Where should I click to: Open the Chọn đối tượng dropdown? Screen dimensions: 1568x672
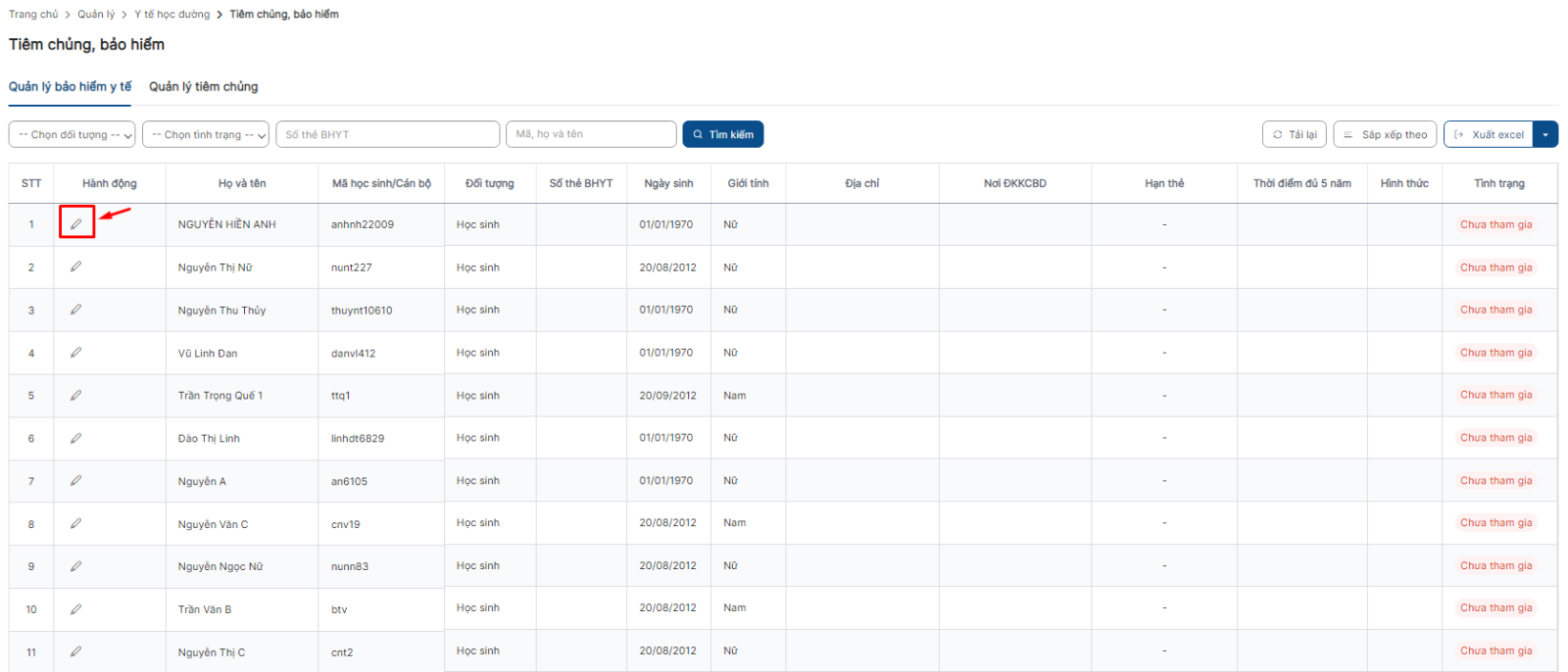pyautogui.click(x=73, y=134)
